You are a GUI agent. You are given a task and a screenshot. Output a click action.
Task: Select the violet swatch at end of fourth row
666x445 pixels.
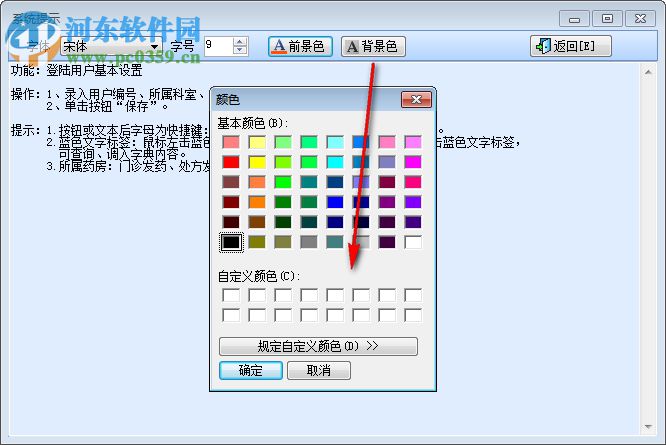point(413,202)
